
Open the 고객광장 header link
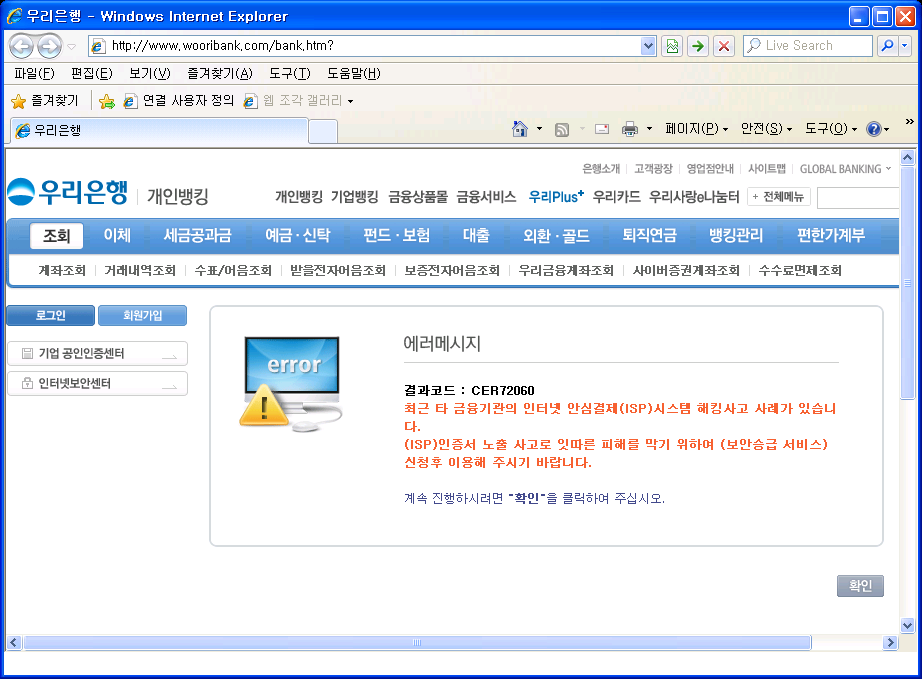point(653,169)
